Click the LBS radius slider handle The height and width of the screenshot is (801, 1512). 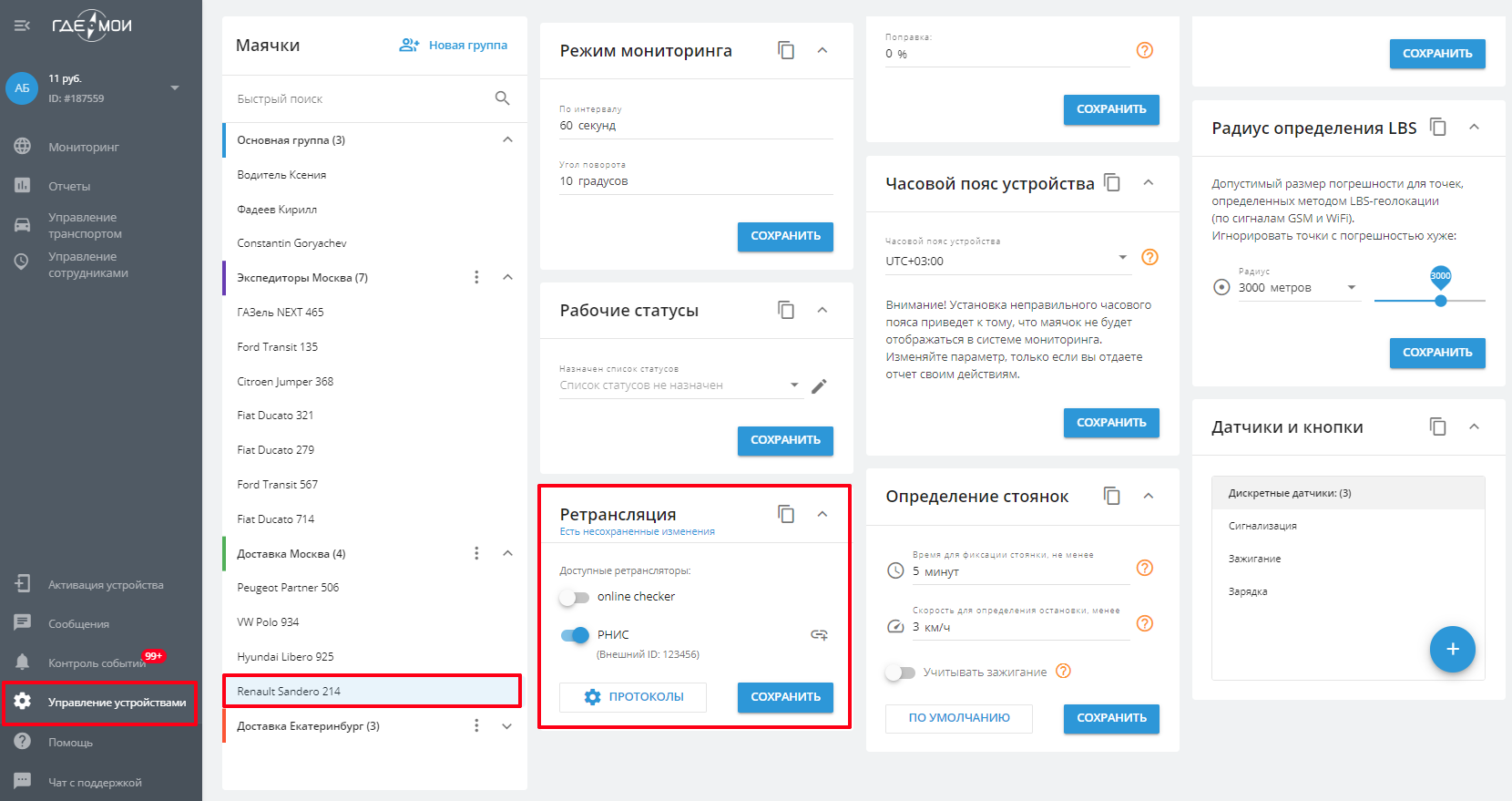click(x=1441, y=301)
